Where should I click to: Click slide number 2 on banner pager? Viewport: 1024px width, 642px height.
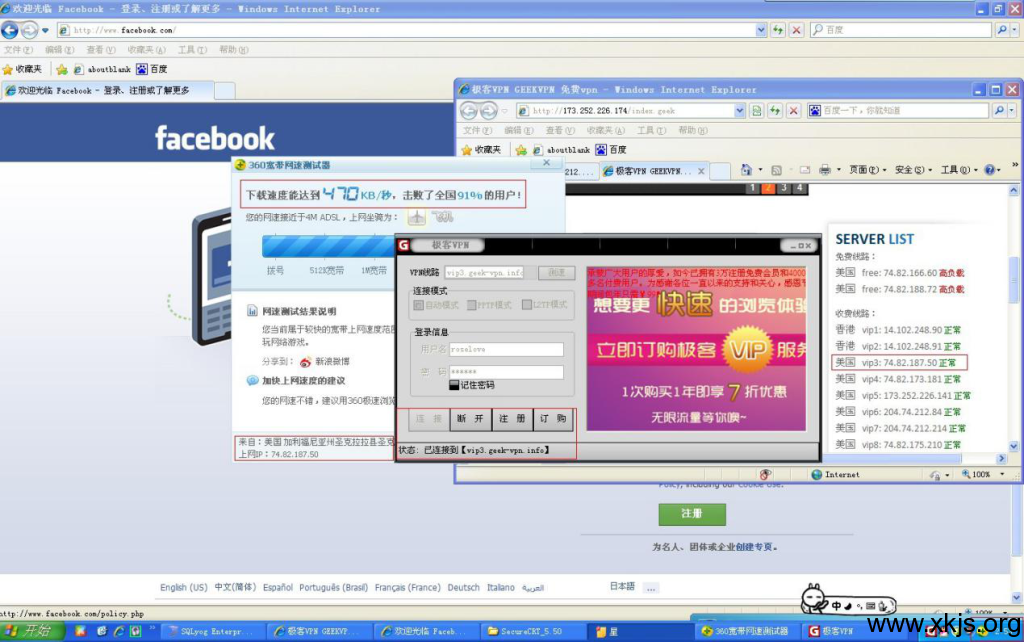coord(768,188)
